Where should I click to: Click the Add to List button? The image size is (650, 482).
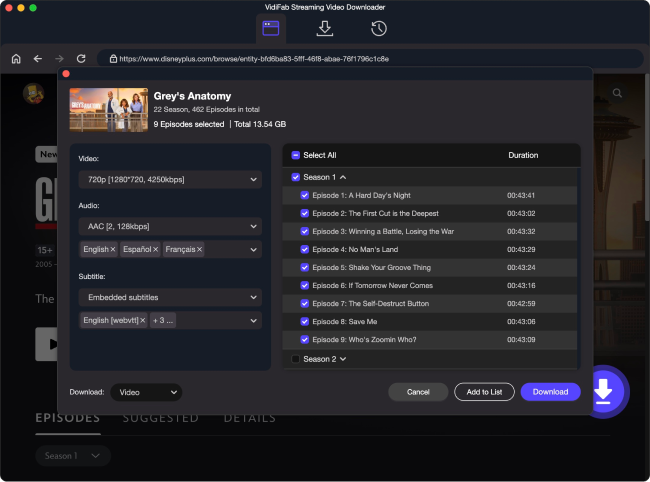pyautogui.click(x=484, y=392)
